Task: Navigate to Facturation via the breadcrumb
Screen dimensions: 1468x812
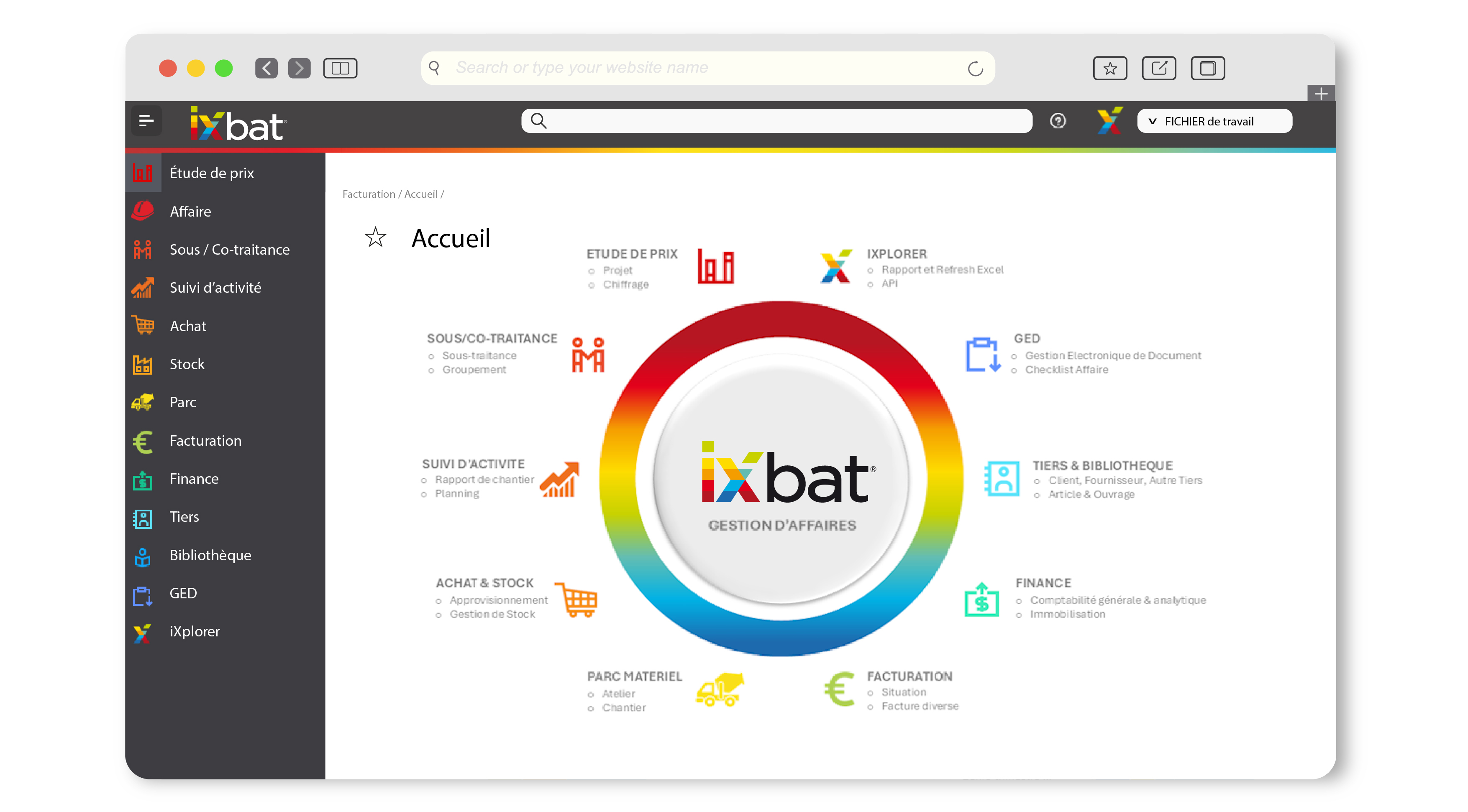Action: click(368, 194)
